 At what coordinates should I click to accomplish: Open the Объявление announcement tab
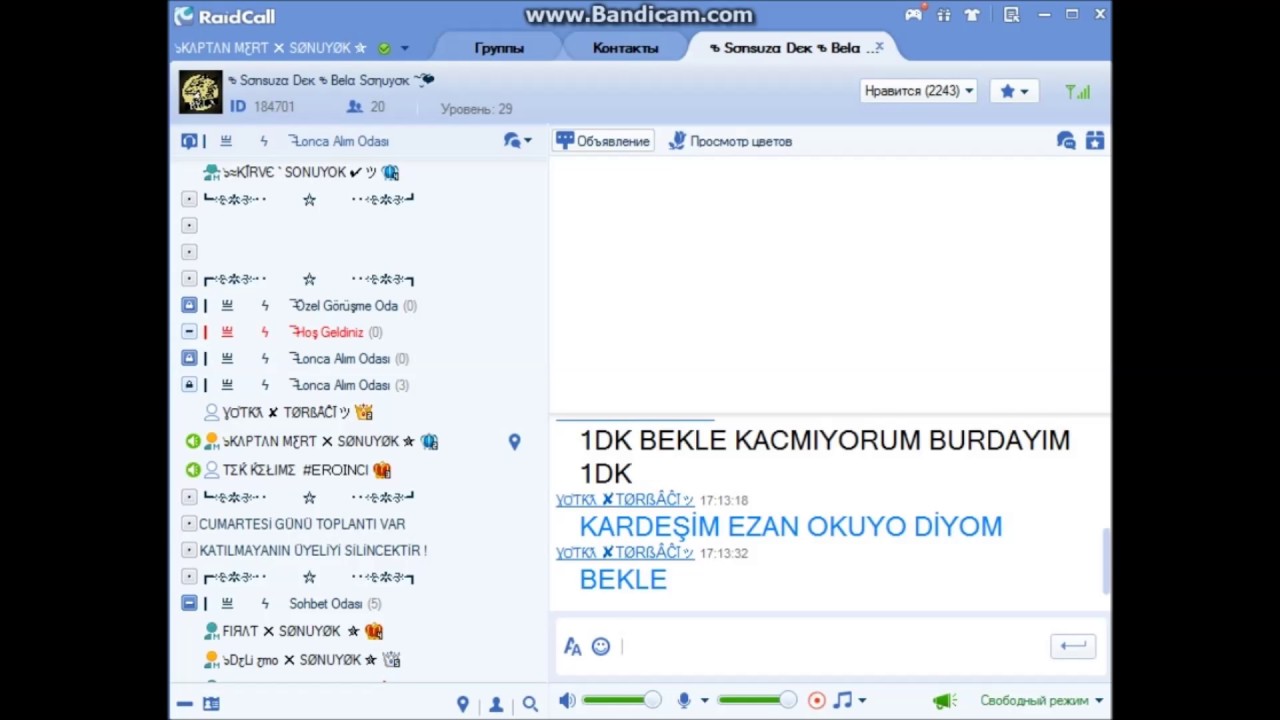[603, 141]
